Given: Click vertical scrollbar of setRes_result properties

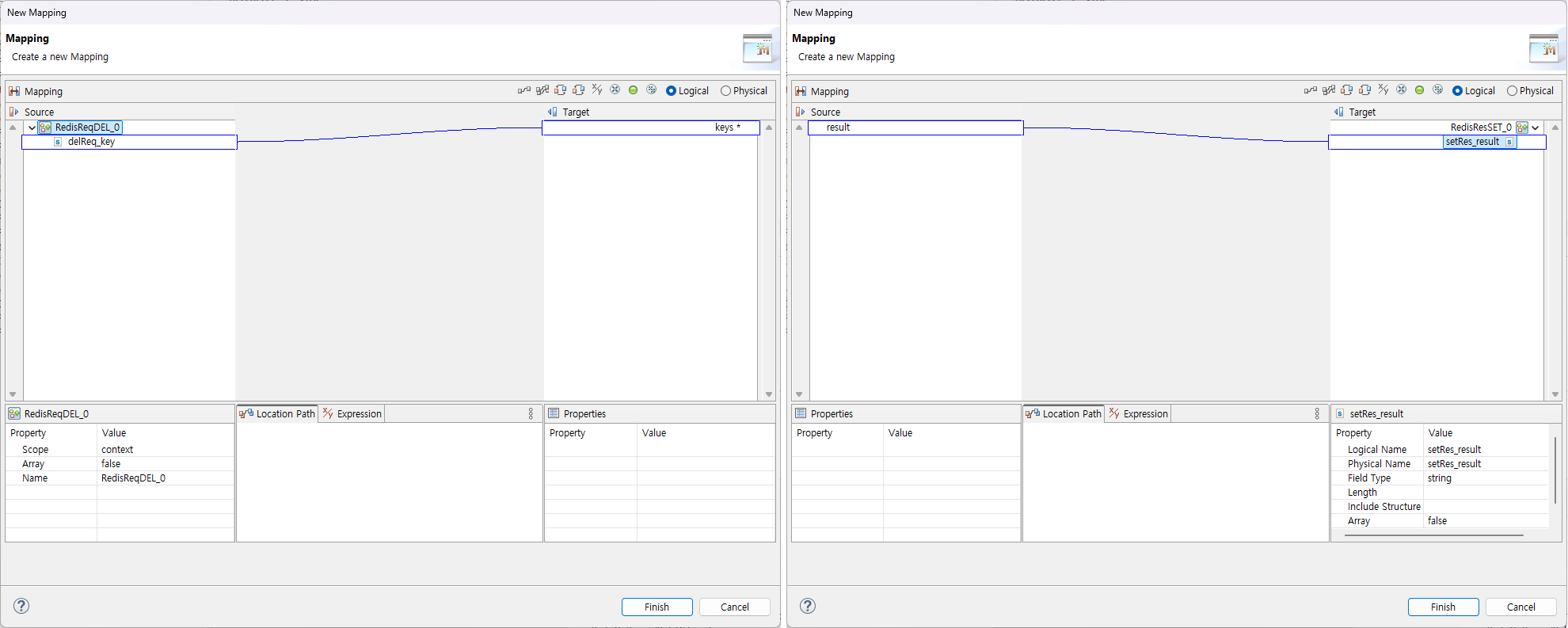Looking at the screenshot, I should click(1555, 471).
